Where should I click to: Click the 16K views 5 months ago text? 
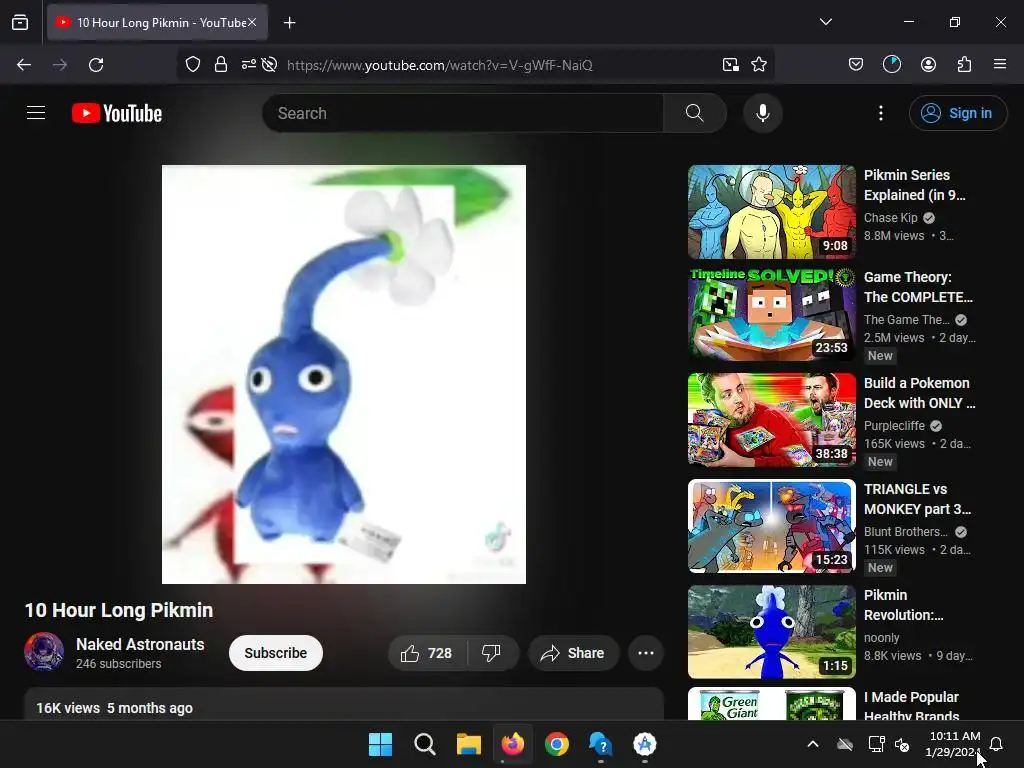pos(114,708)
